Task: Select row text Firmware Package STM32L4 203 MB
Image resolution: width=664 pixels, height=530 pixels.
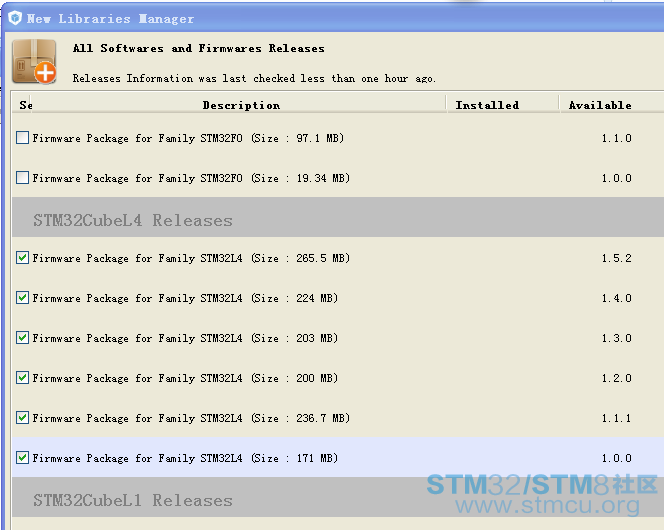Action: (185, 338)
